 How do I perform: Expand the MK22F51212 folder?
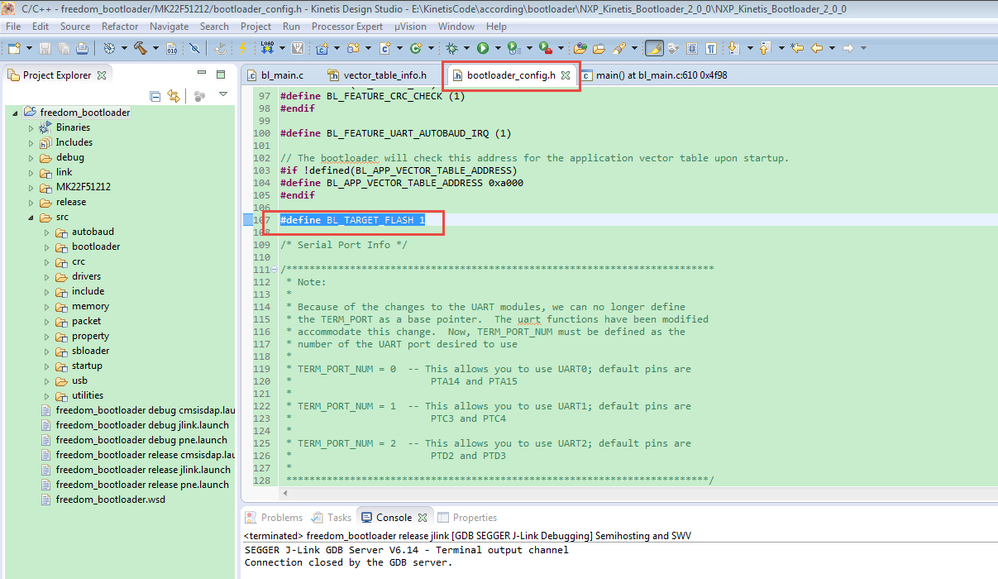tap(31, 187)
